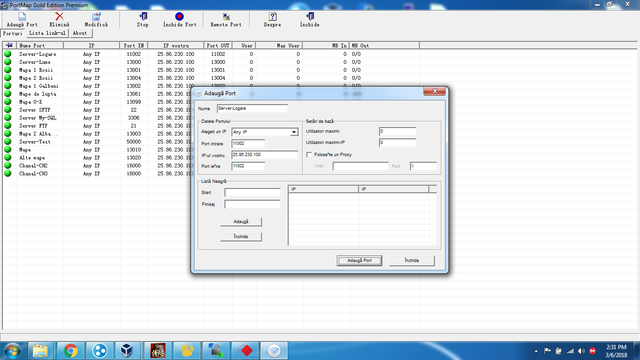Open File Explorer from the taskbar

40,351
